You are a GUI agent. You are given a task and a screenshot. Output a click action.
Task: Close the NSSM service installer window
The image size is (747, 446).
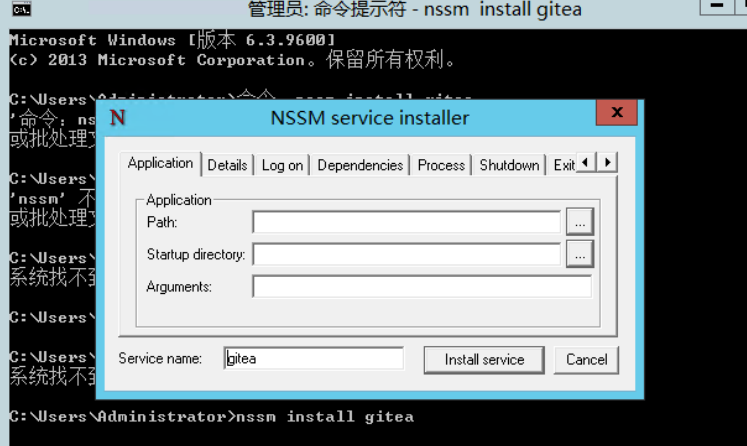point(616,112)
